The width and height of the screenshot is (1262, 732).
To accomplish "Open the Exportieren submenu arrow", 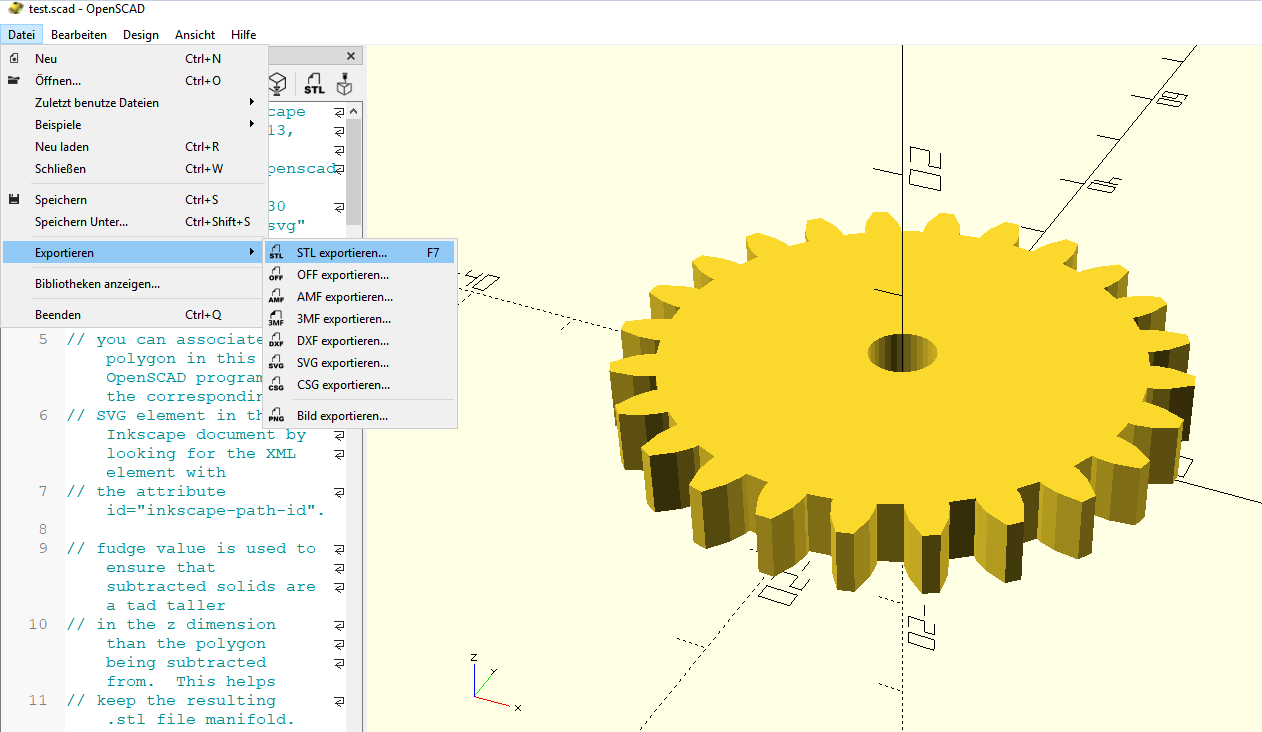I will pos(252,253).
